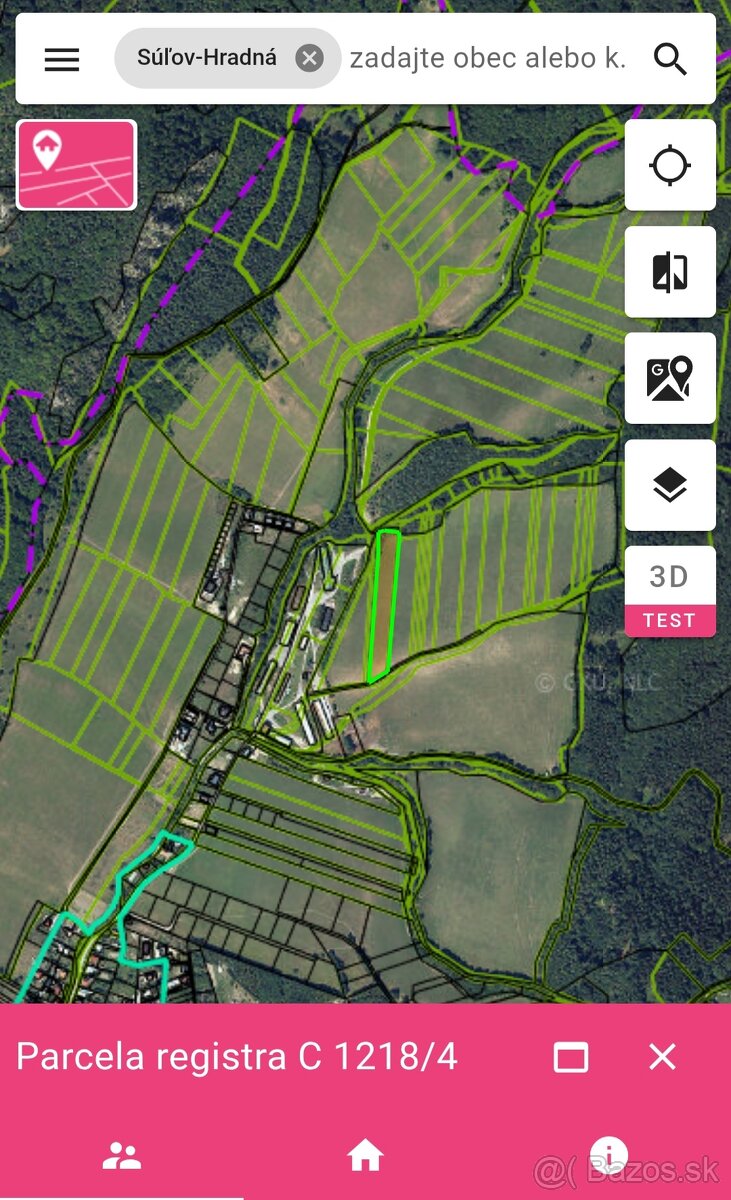
Task: Open the map layers selector
Action: point(670,485)
